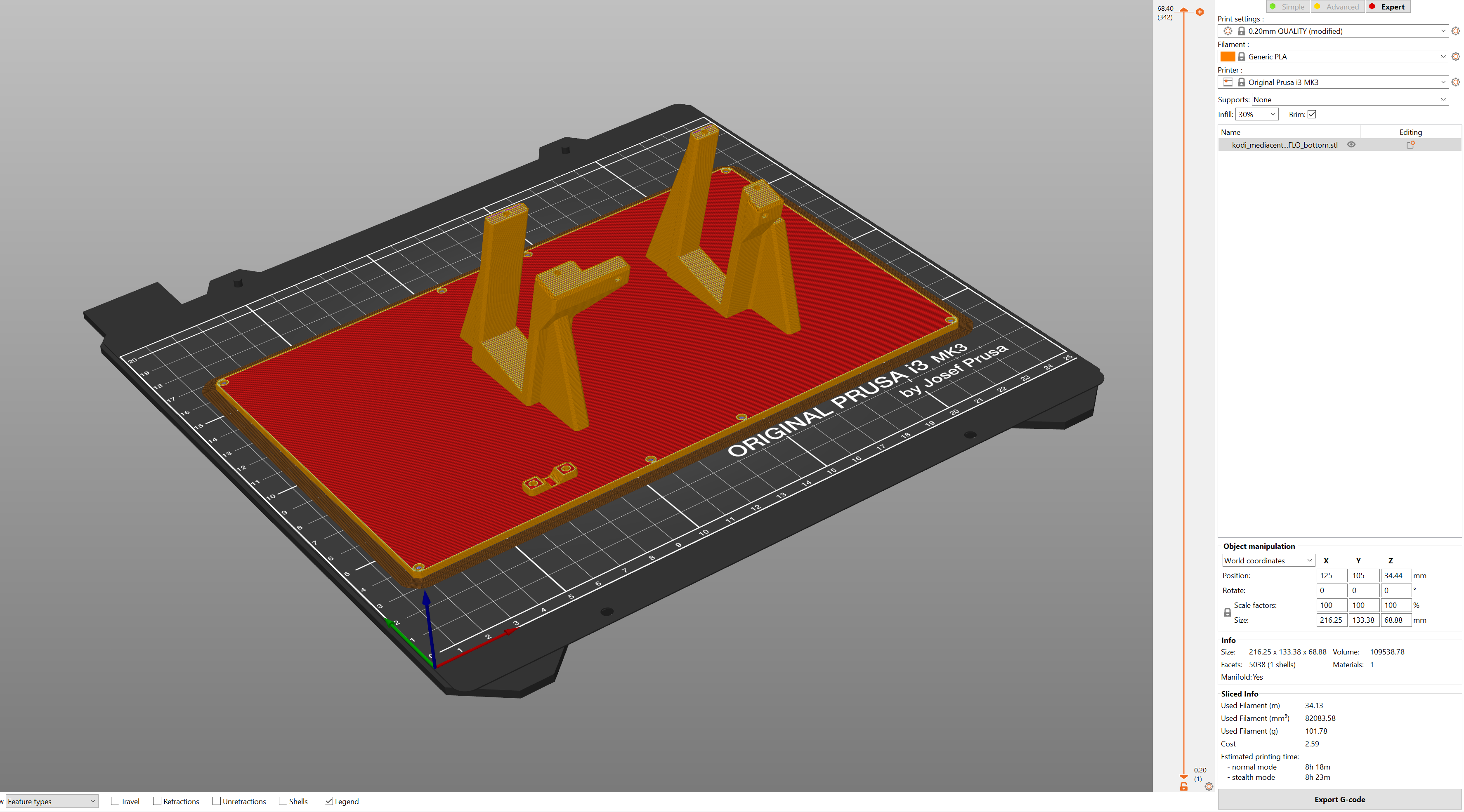
Task: Click the Scale factors Z field
Action: pos(1396,605)
